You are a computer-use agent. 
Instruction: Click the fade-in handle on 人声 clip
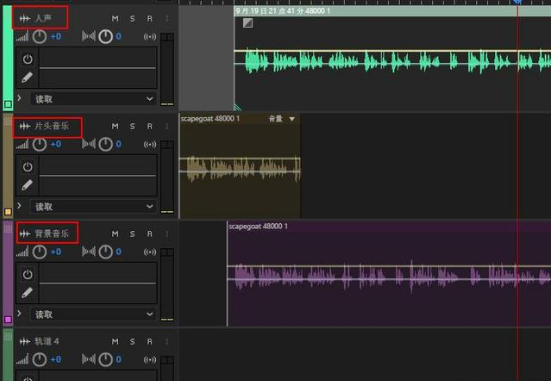pos(248,23)
